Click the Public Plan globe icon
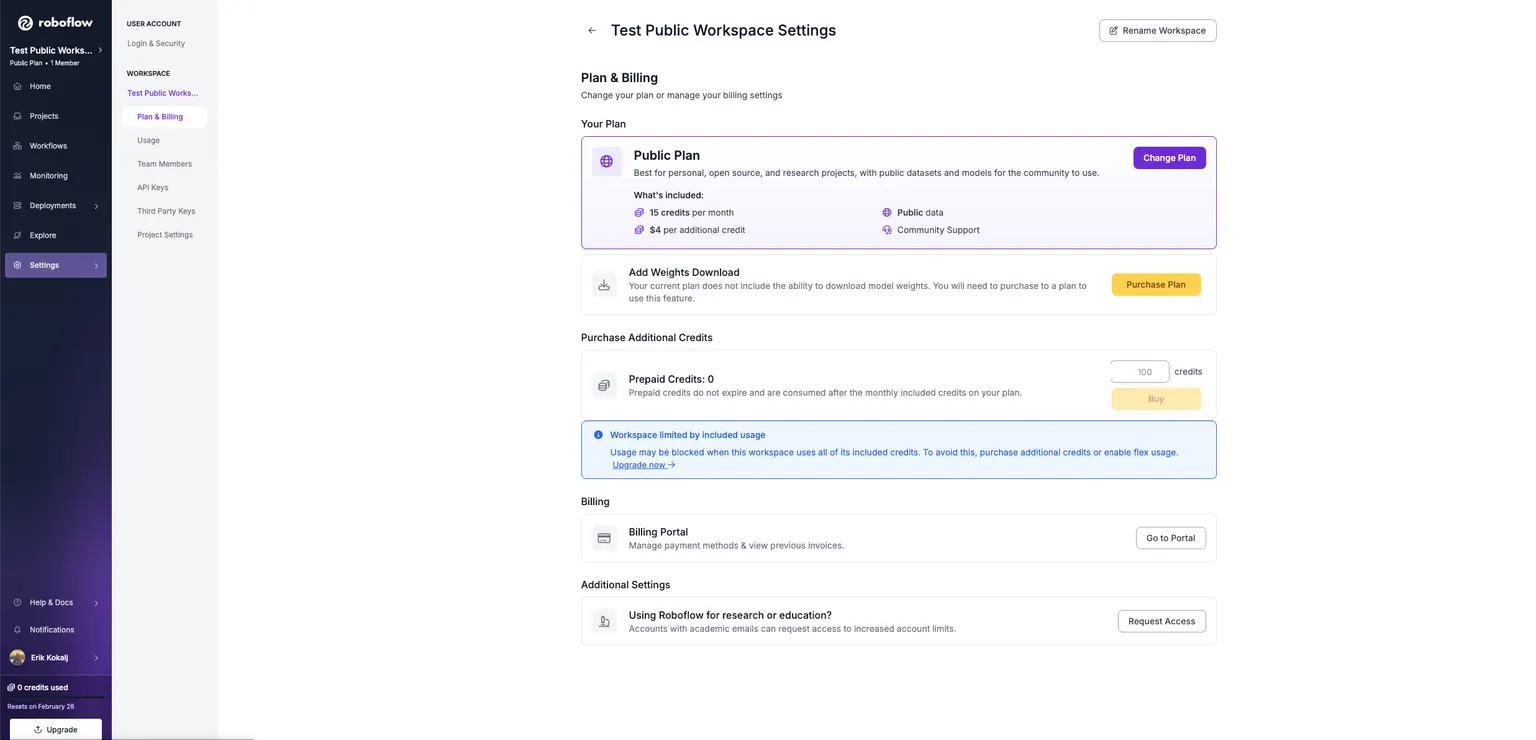 click(x=606, y=161)
